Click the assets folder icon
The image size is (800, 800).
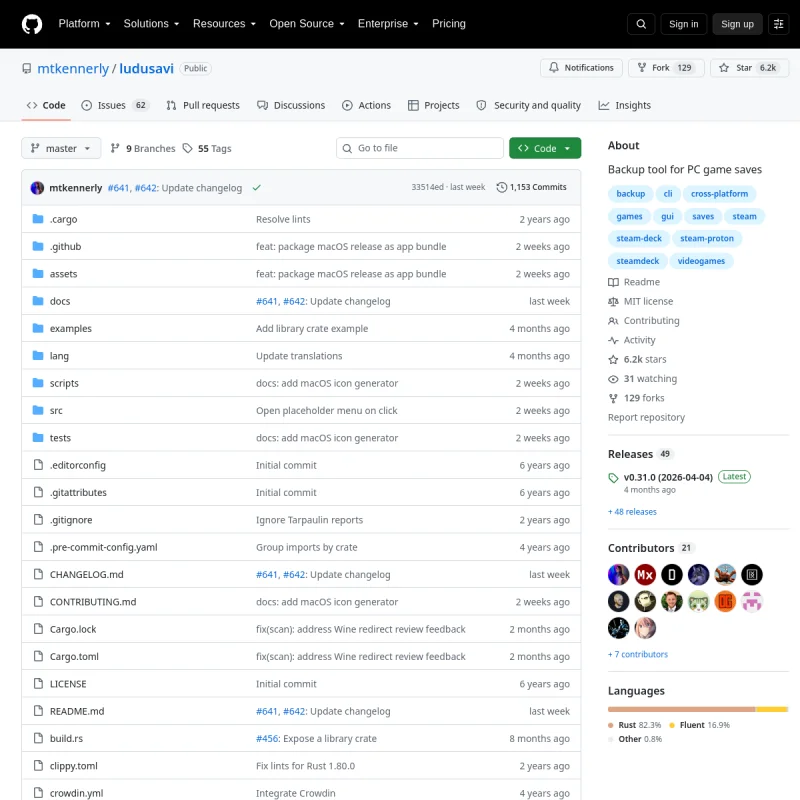[x=38, y=273]
